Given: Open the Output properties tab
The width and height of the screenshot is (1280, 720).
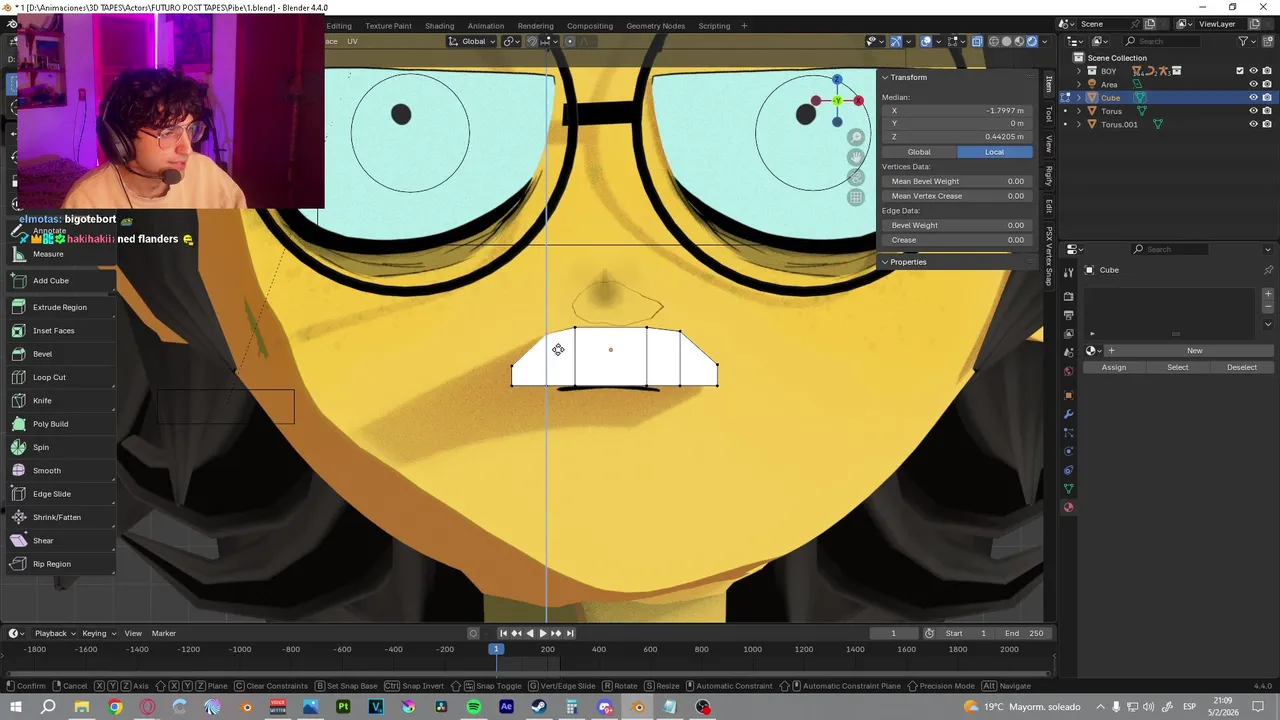Looking at the screenshot, I should tap(1068, 315).
